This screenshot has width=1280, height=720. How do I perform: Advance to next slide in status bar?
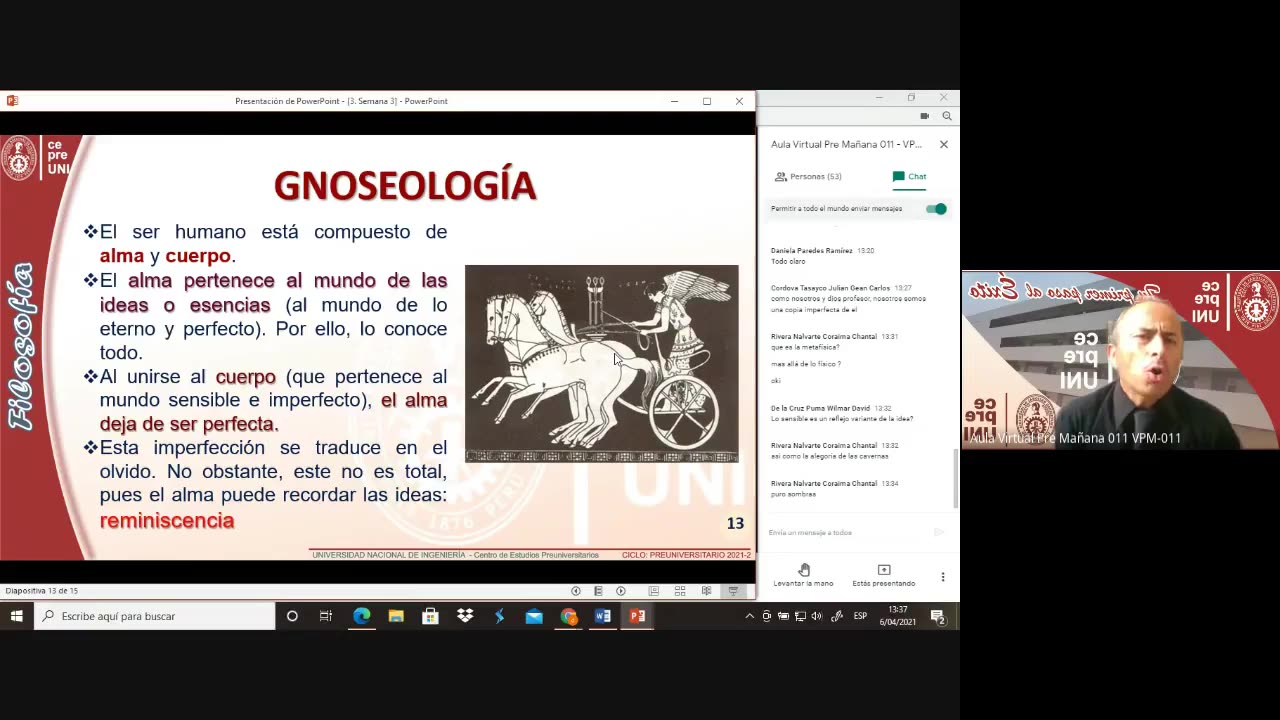(621, 591)
